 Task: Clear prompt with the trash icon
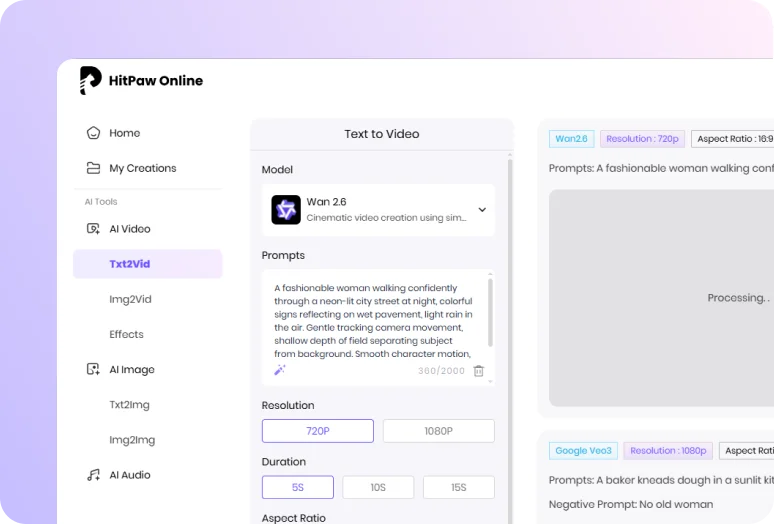click(478, 371)
